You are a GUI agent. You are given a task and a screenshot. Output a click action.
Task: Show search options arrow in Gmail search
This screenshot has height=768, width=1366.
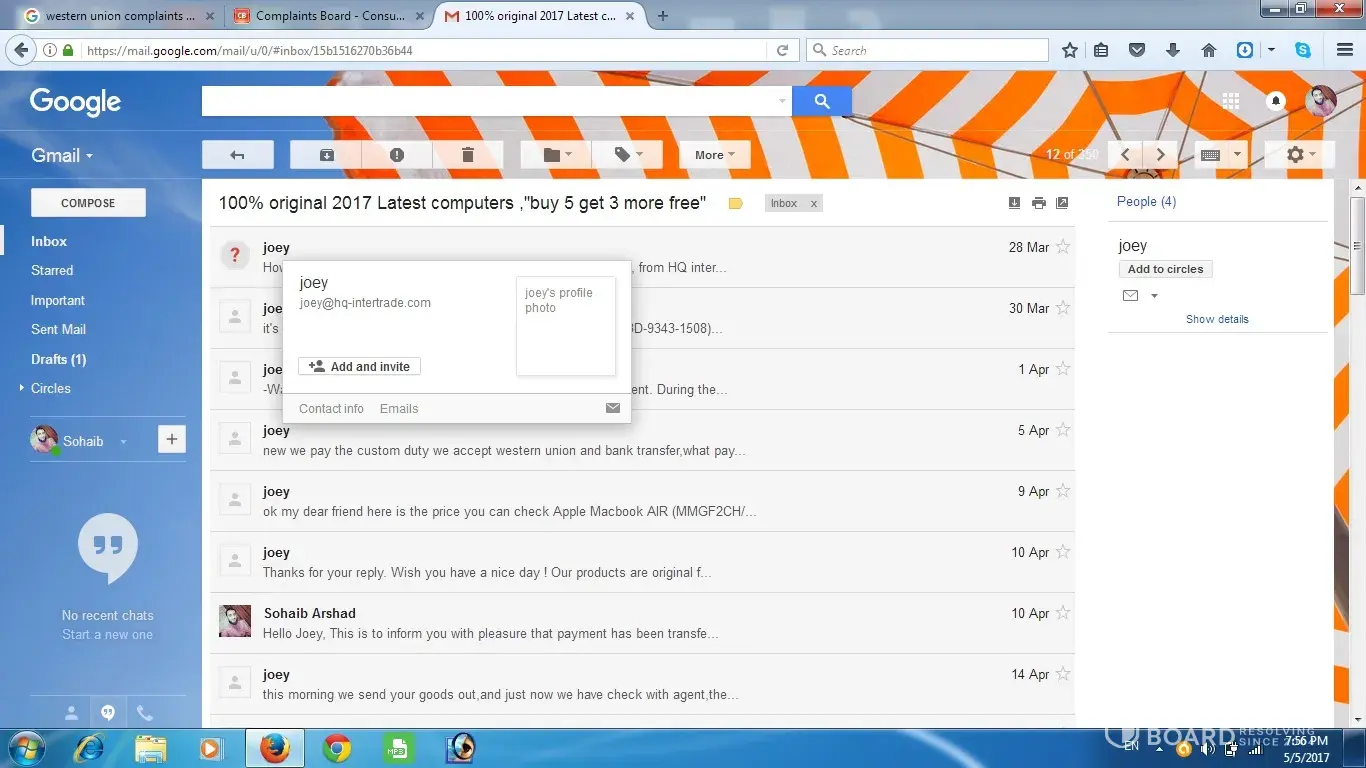(782, 101)
